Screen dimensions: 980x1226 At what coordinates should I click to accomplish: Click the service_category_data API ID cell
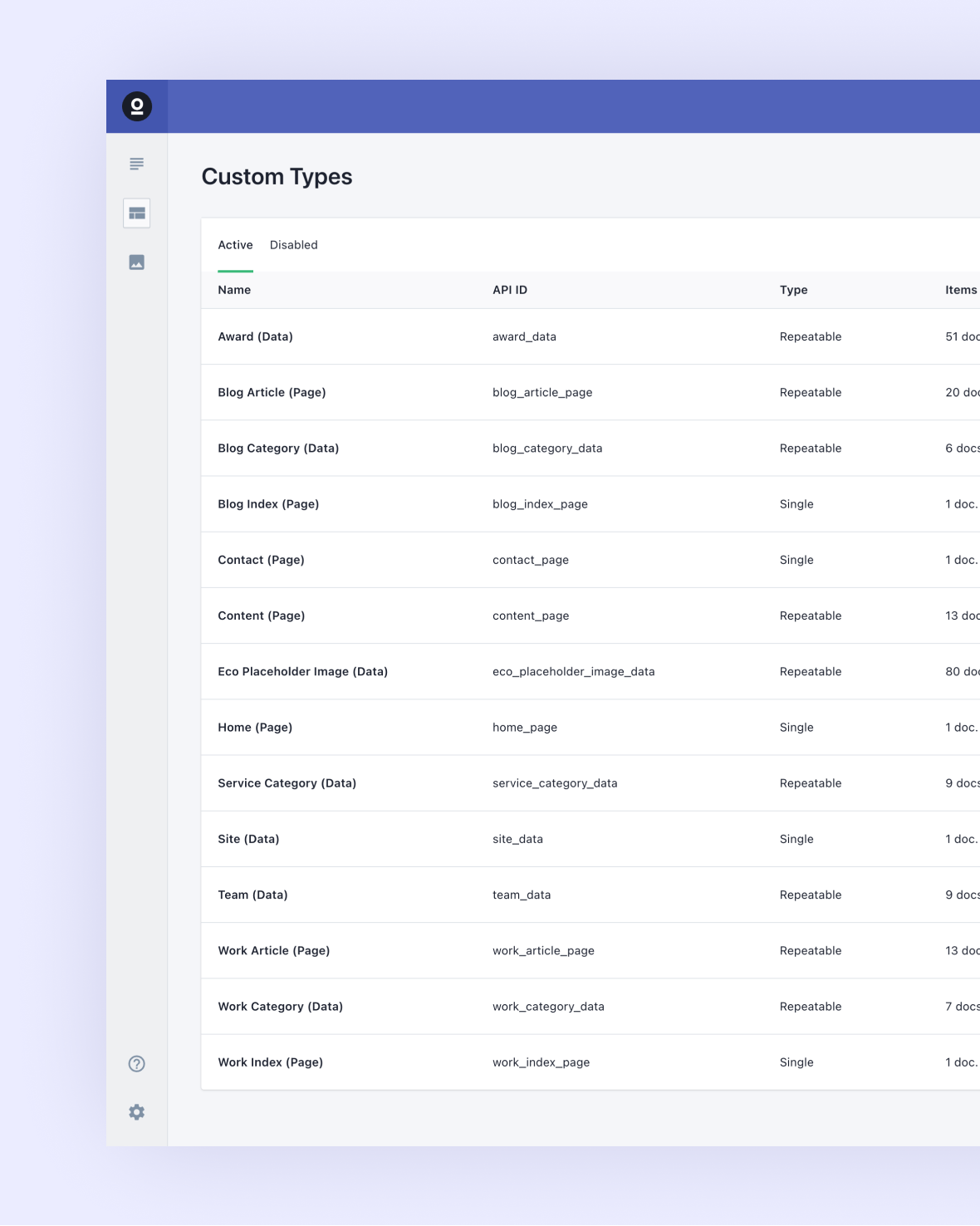[x=555, y=783]
